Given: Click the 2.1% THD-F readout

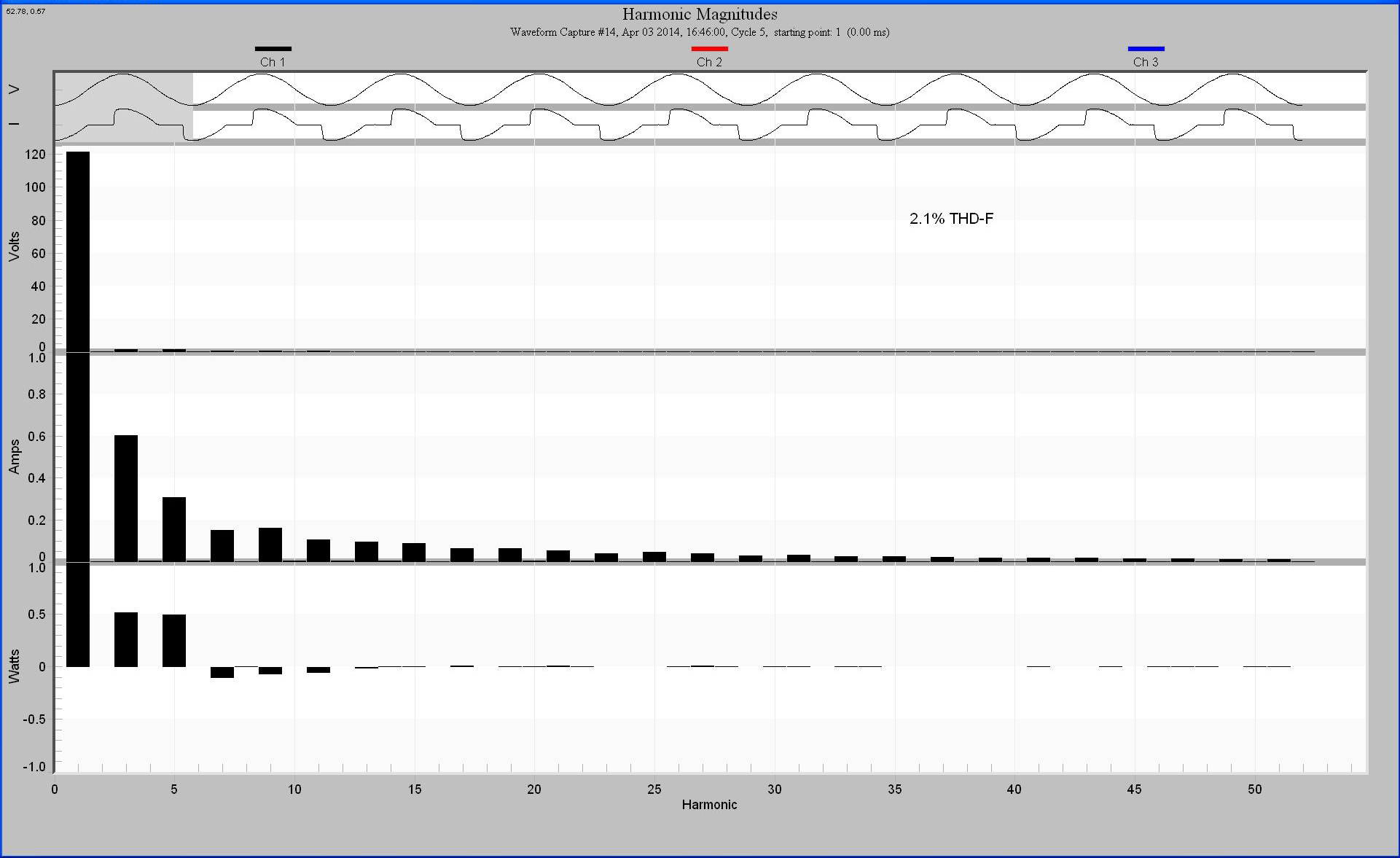Looking at the screenshot, I should (953, 217).
